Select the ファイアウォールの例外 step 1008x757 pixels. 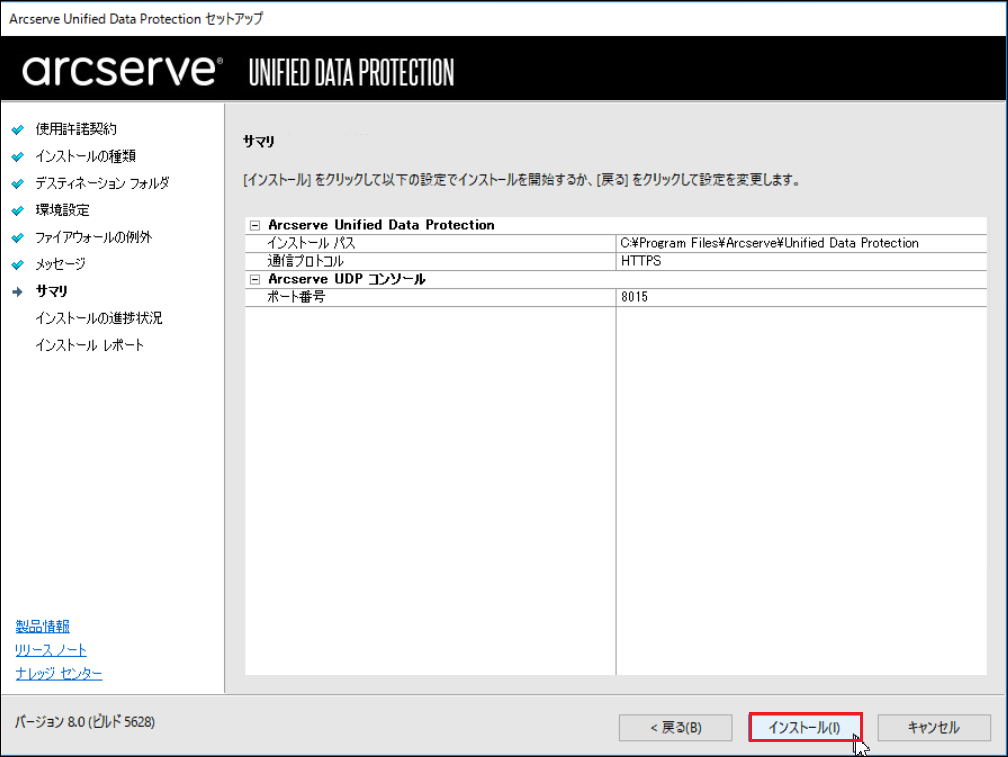tap(94, 237)
